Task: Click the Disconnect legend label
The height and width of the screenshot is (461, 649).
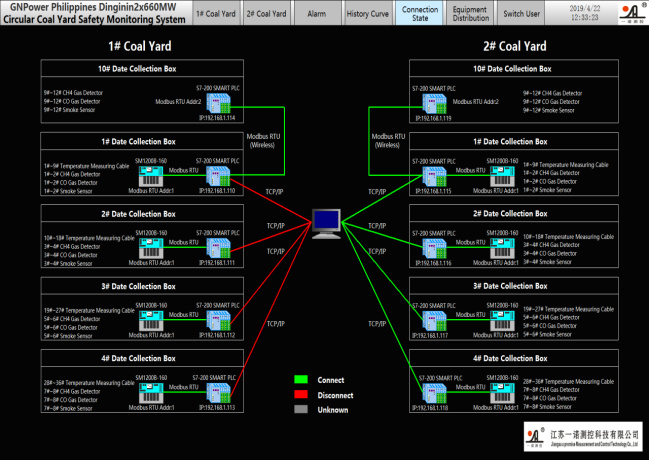Action: point(335,395)
